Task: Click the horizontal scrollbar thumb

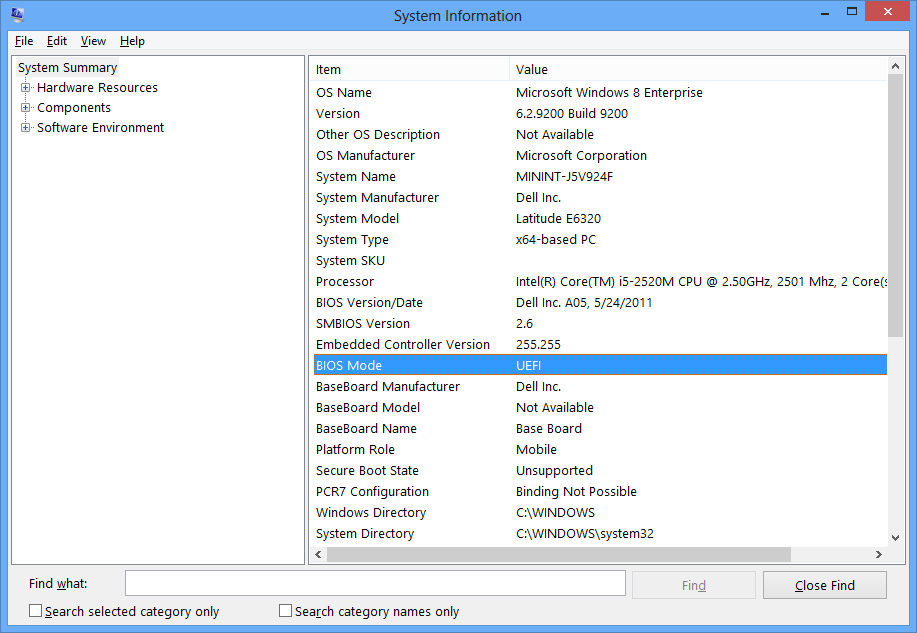Action: 559,554
